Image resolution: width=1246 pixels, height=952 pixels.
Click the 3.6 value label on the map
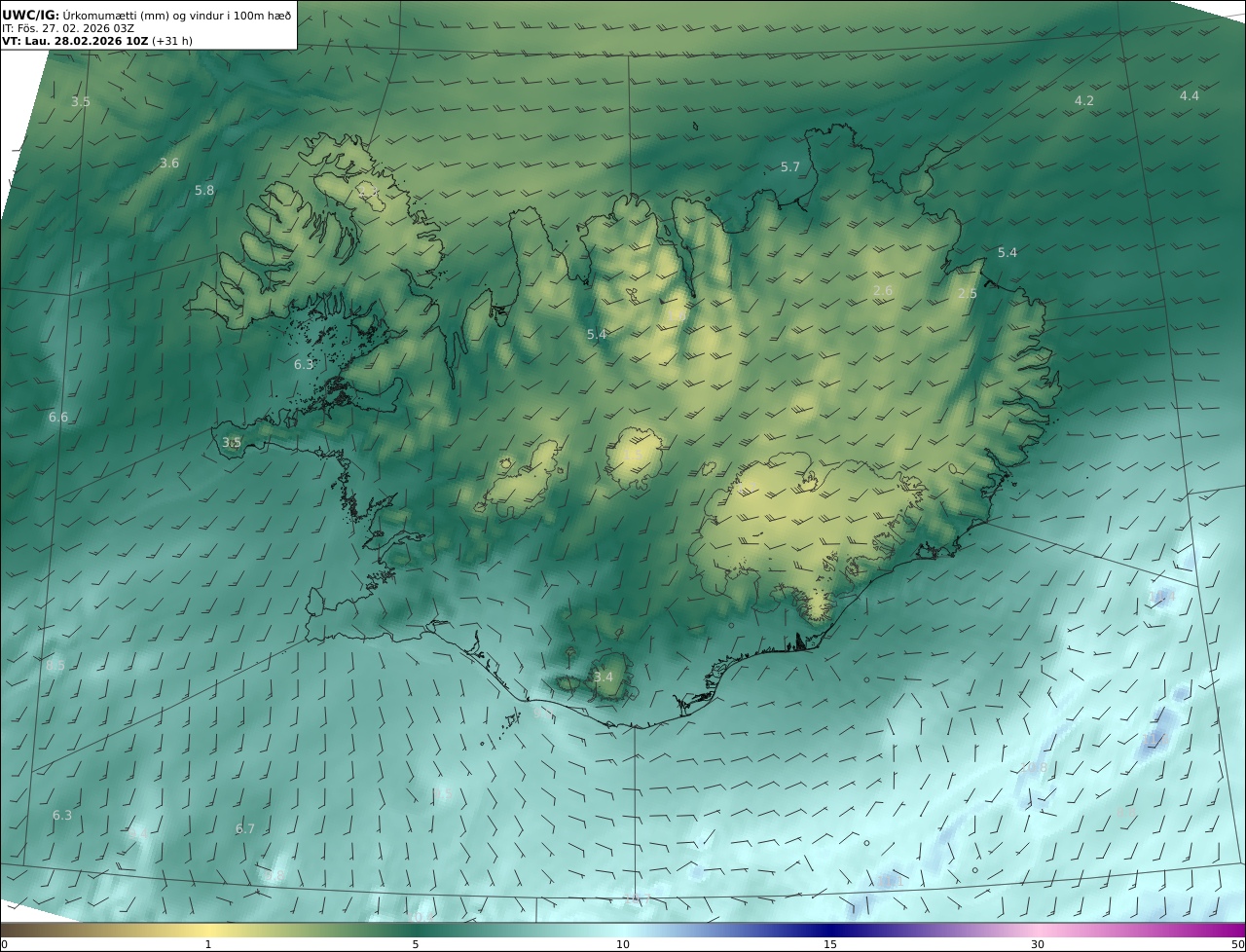169,164
